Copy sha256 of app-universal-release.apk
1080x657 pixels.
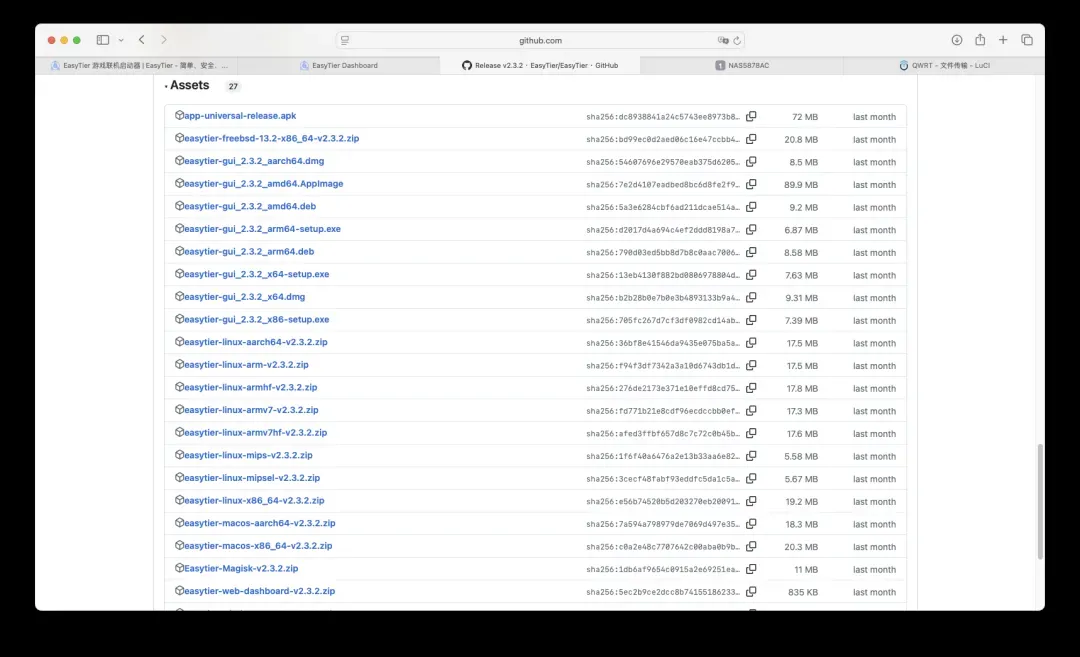point(751,116)
